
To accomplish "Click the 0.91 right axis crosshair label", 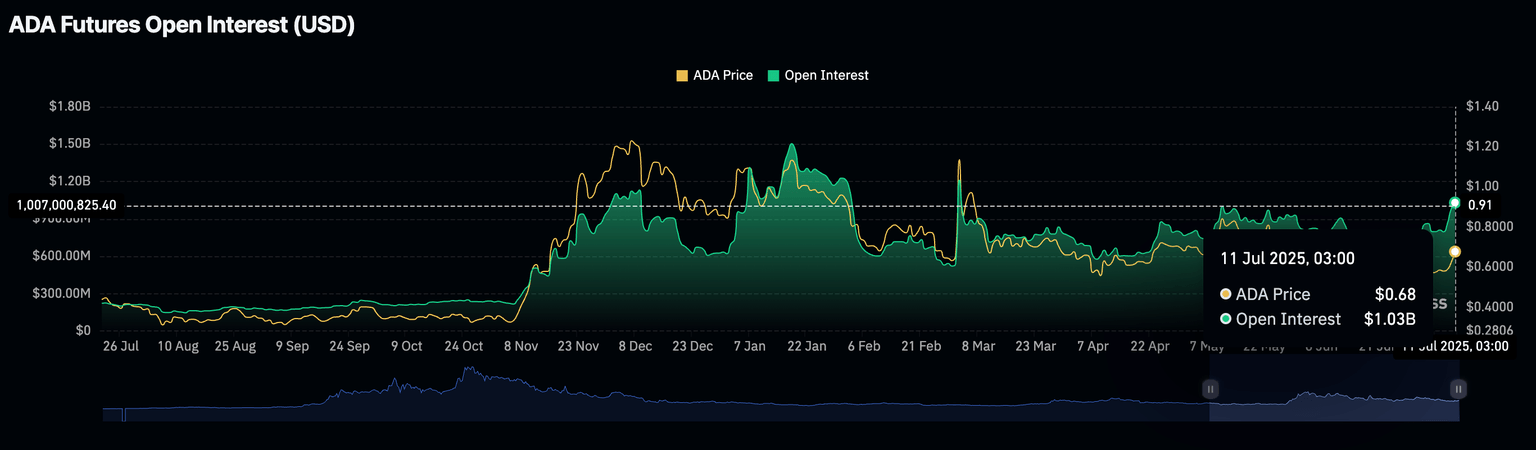I will tap(1480, 205).
